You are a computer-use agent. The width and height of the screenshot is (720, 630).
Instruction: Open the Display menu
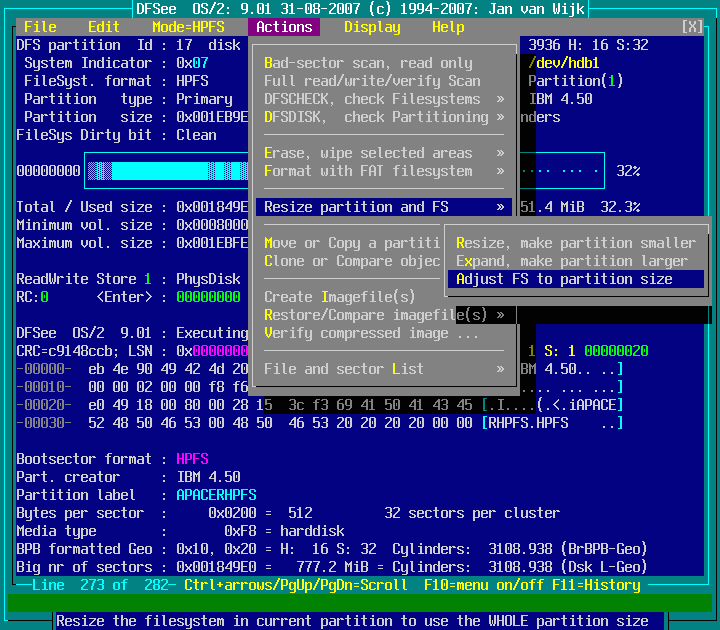[x=372, y=27]
